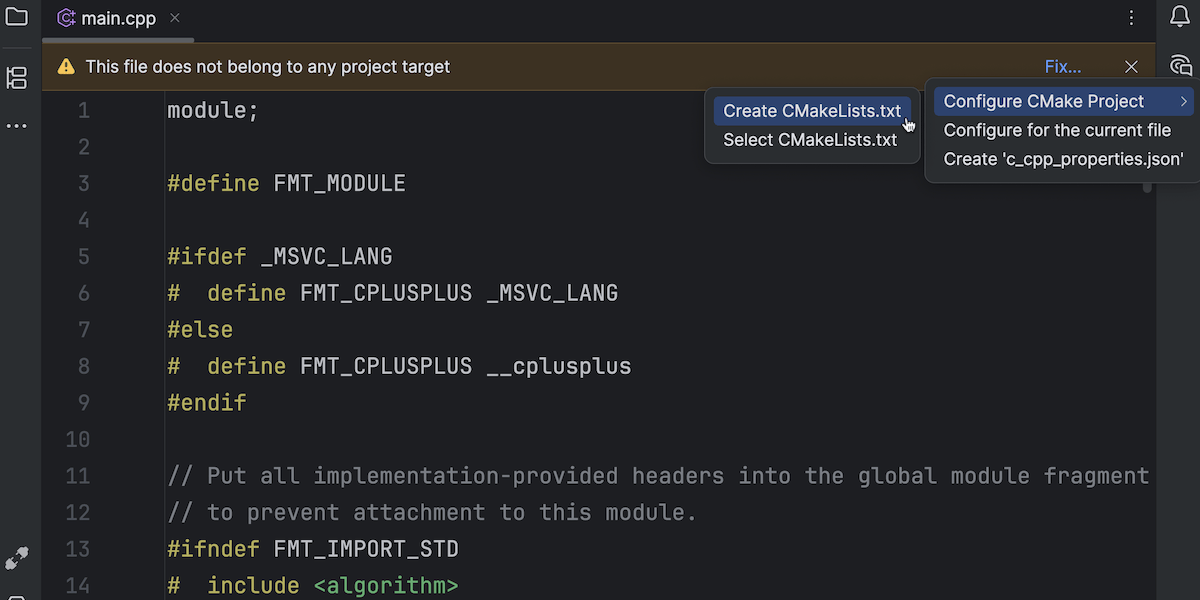The width and height of the screenshot is (1200, 600).
Task: Click the Fix... link in the banner
Action: point(1063,67)
